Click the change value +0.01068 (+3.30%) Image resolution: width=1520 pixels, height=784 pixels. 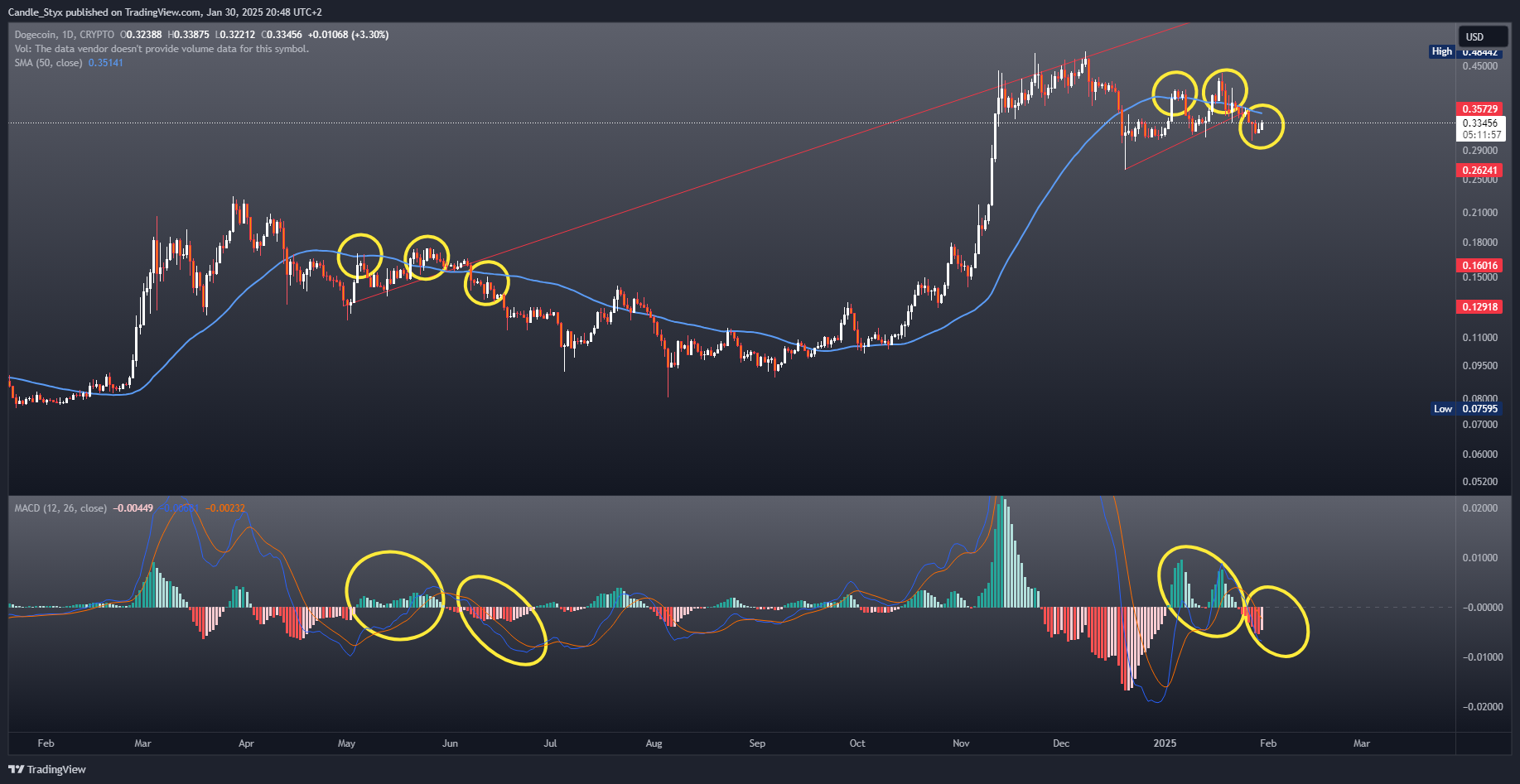pos(348,35)
